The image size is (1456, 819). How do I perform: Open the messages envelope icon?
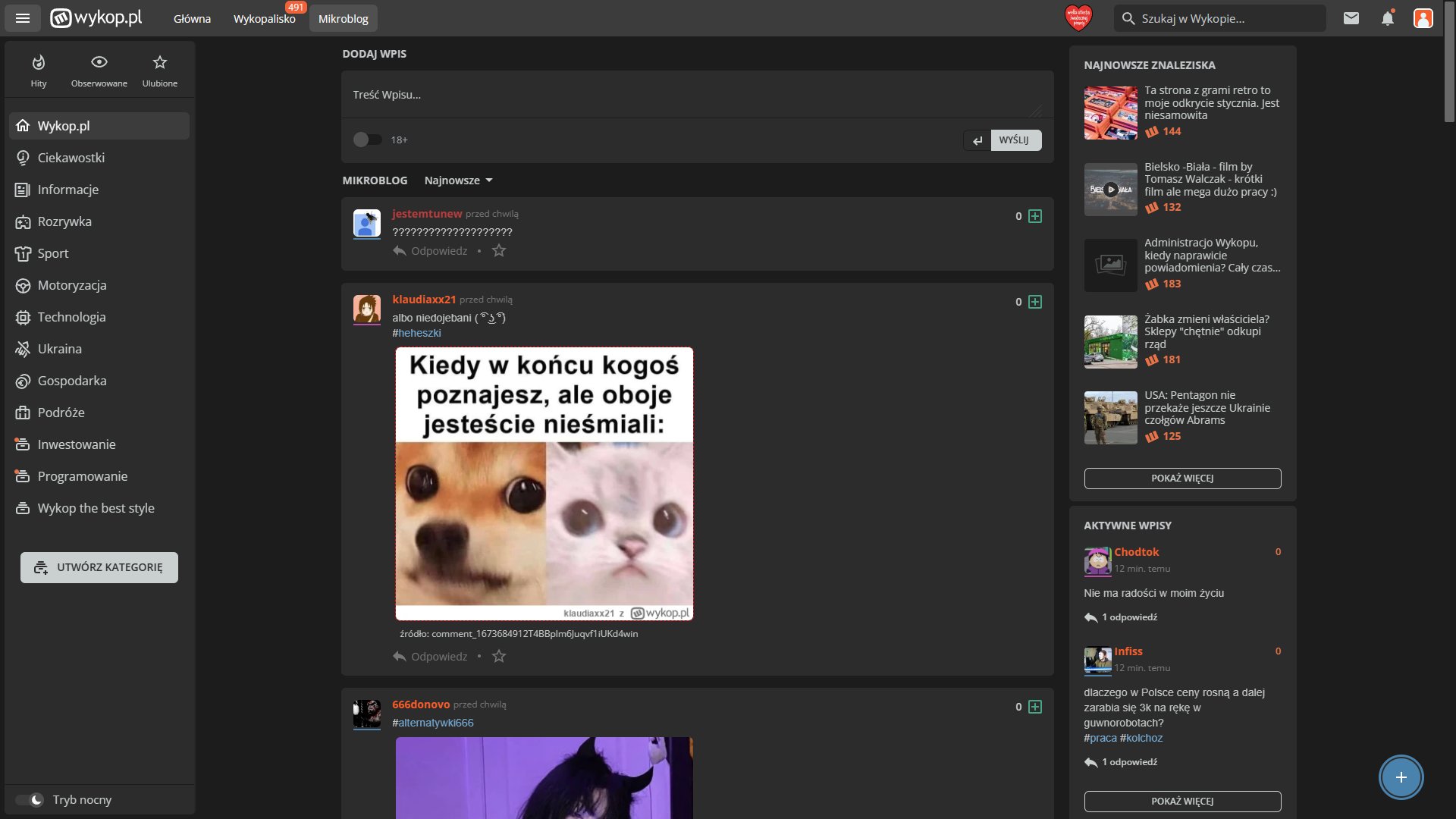click(x=1351, y=18)
